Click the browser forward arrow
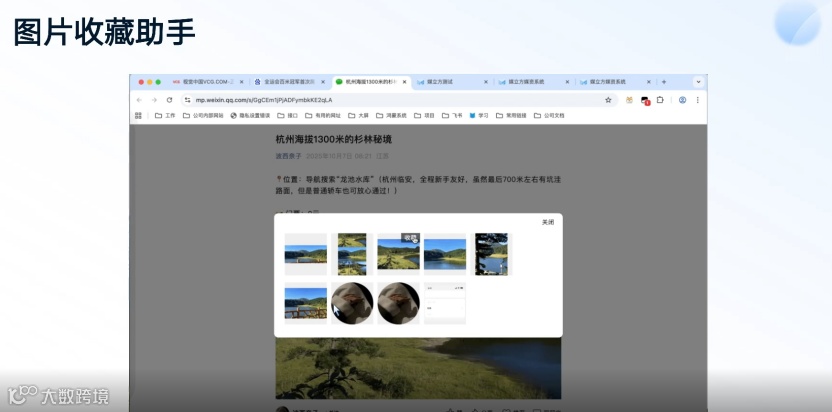Viewport: 832px width, 412px height. coord(154,100)
